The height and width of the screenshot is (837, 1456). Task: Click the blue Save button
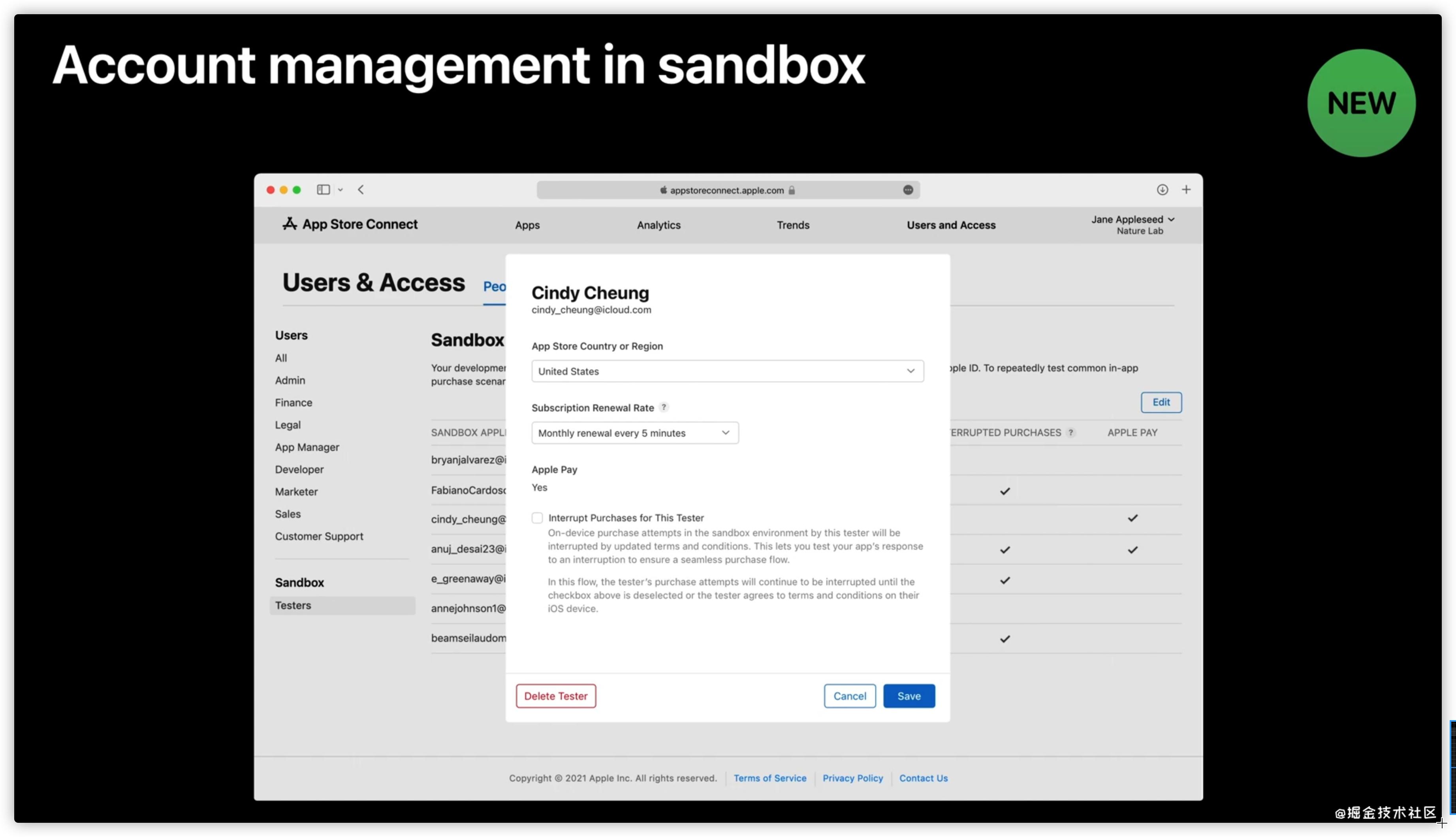pos(909,696)
